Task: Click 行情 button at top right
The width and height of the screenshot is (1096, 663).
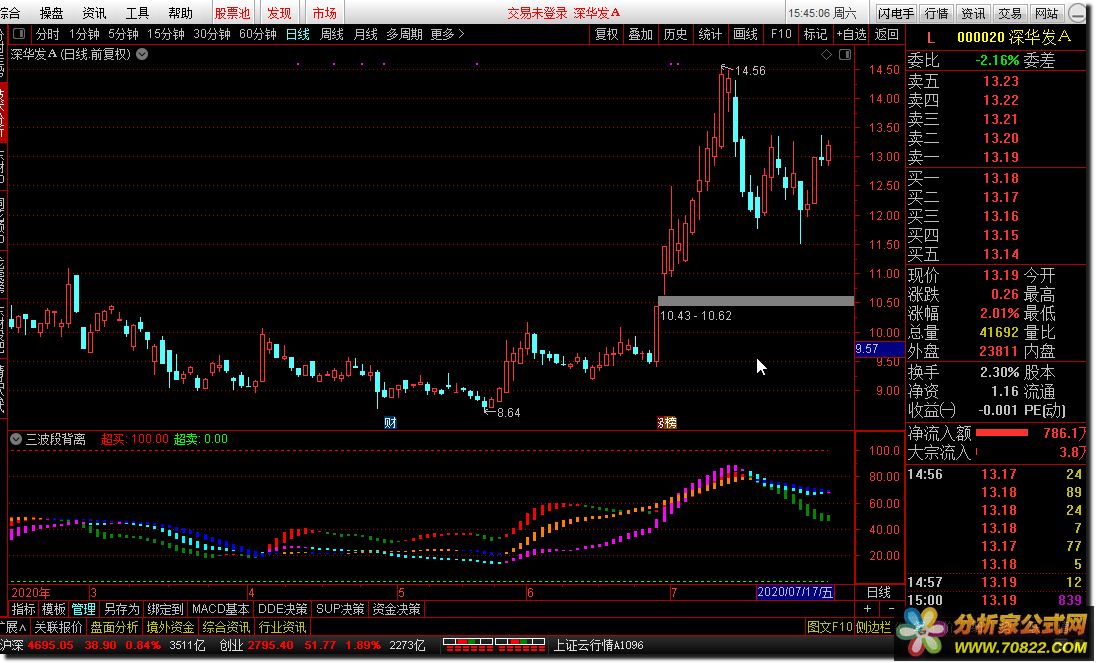Action: [x=937, y=13]
